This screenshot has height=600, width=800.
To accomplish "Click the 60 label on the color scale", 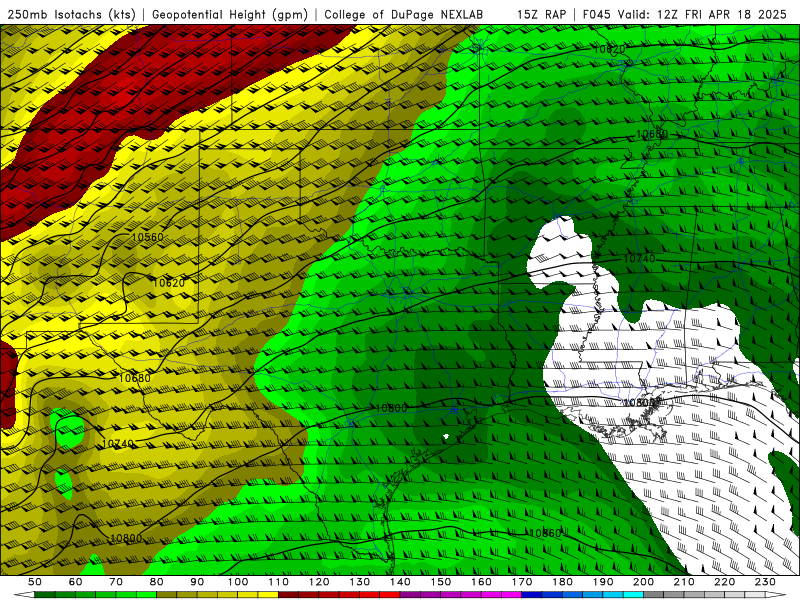I will click(76, 582).
